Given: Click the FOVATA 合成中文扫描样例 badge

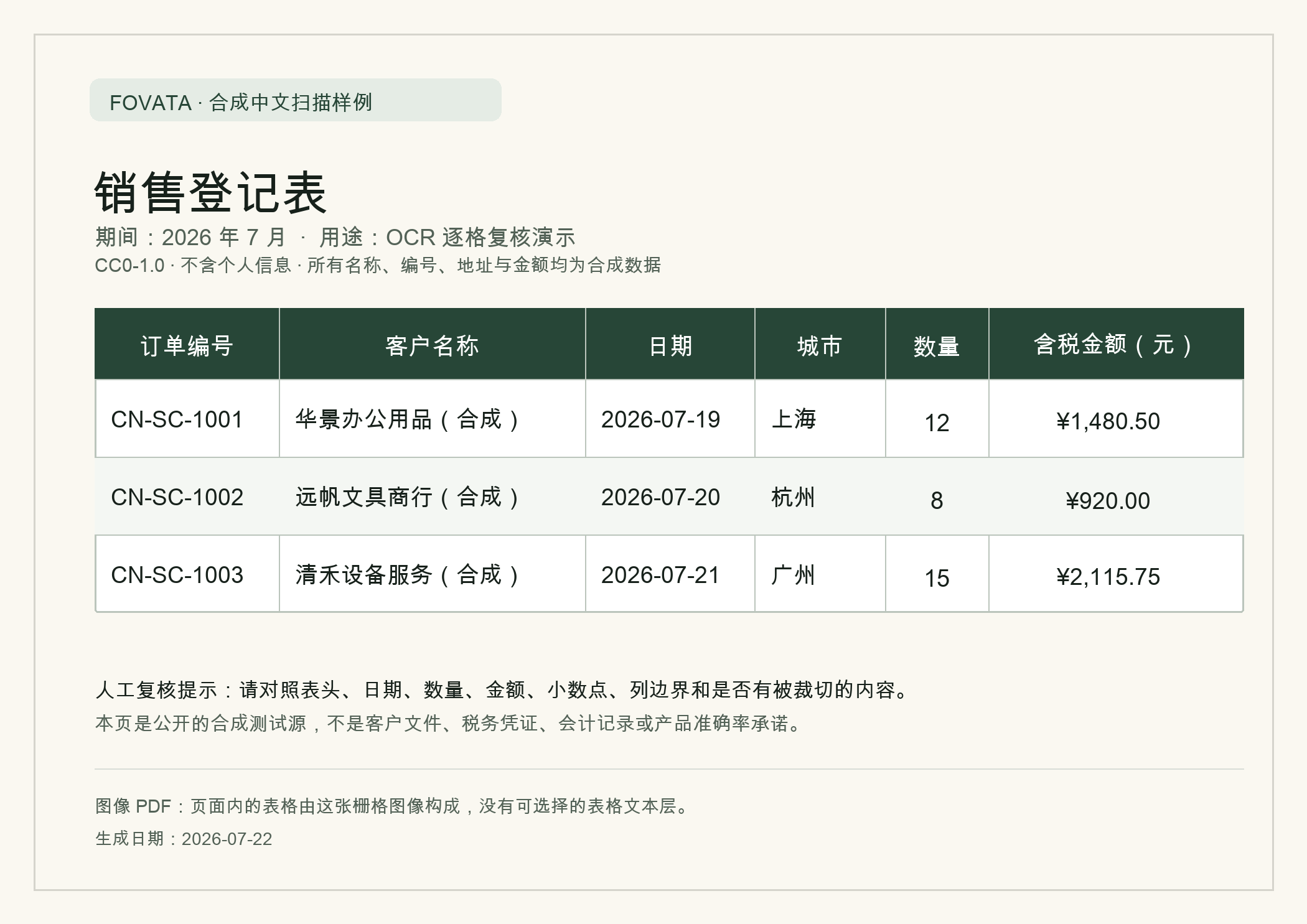Looking at the screenshot, I should tap(295, 100).
